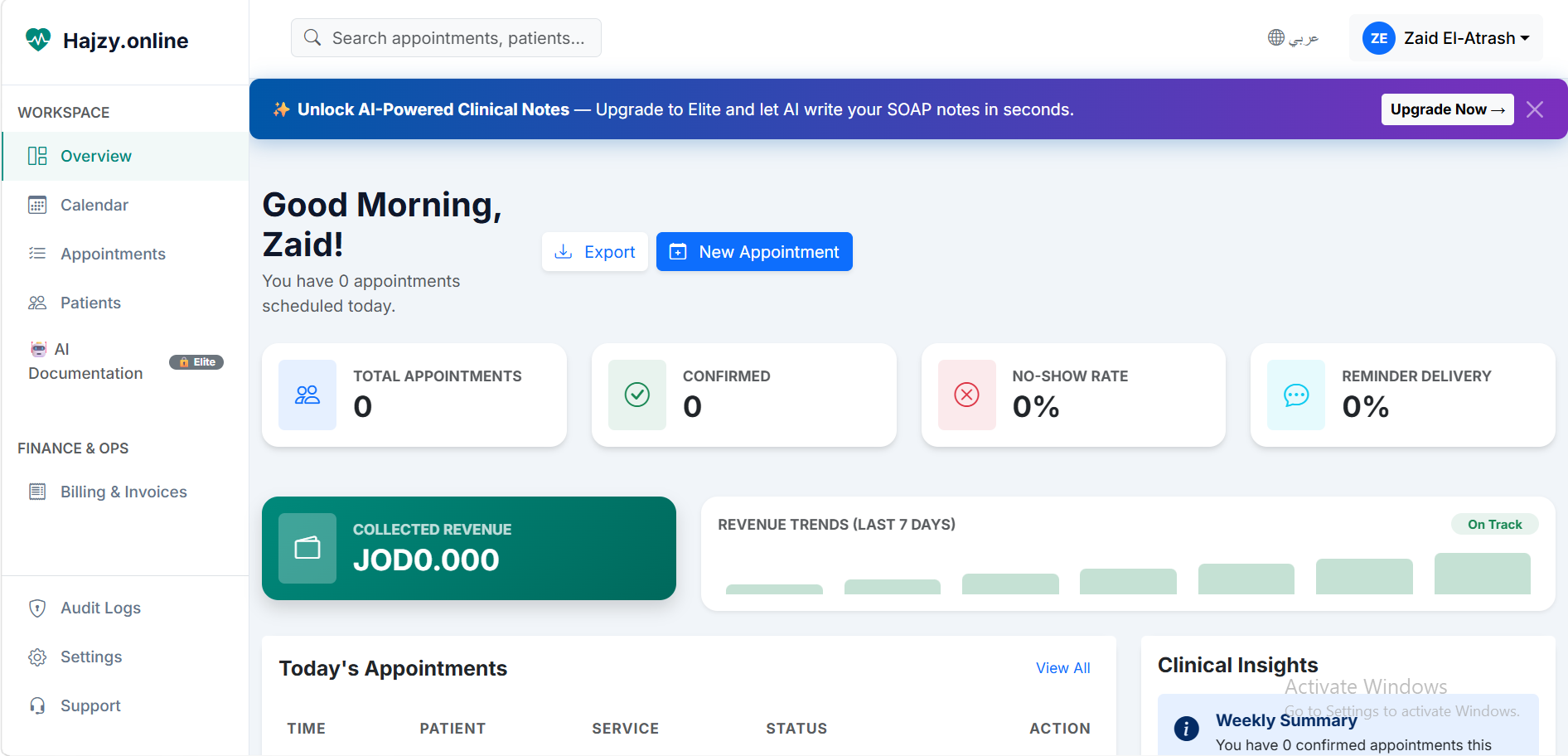Click the Elite lock badge

(x=196, y=362)
